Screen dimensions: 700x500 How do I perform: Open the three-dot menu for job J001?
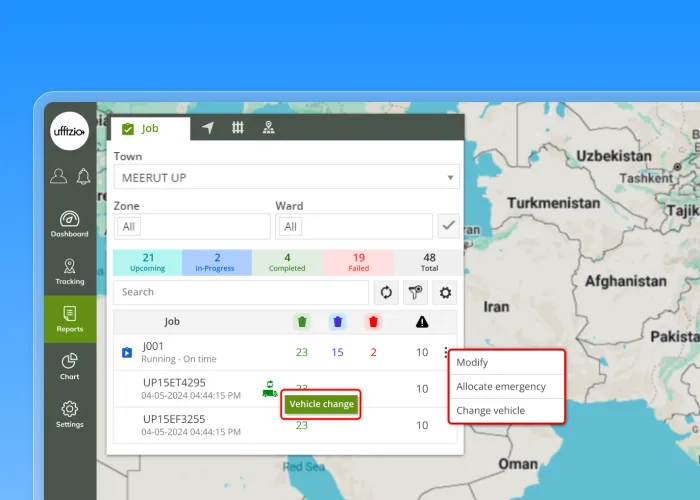point(445,352)
